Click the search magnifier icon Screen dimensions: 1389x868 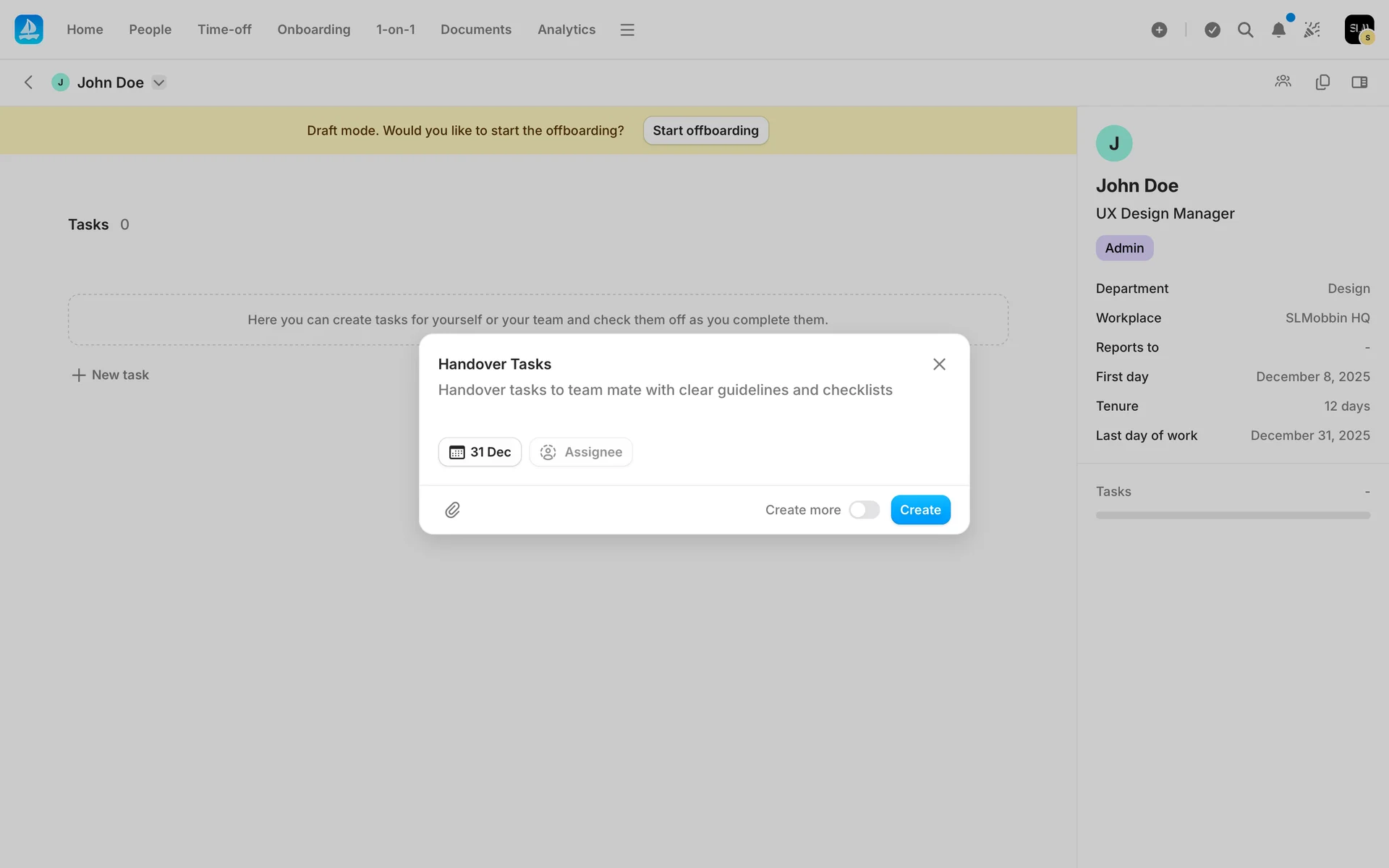[1245, 30]
